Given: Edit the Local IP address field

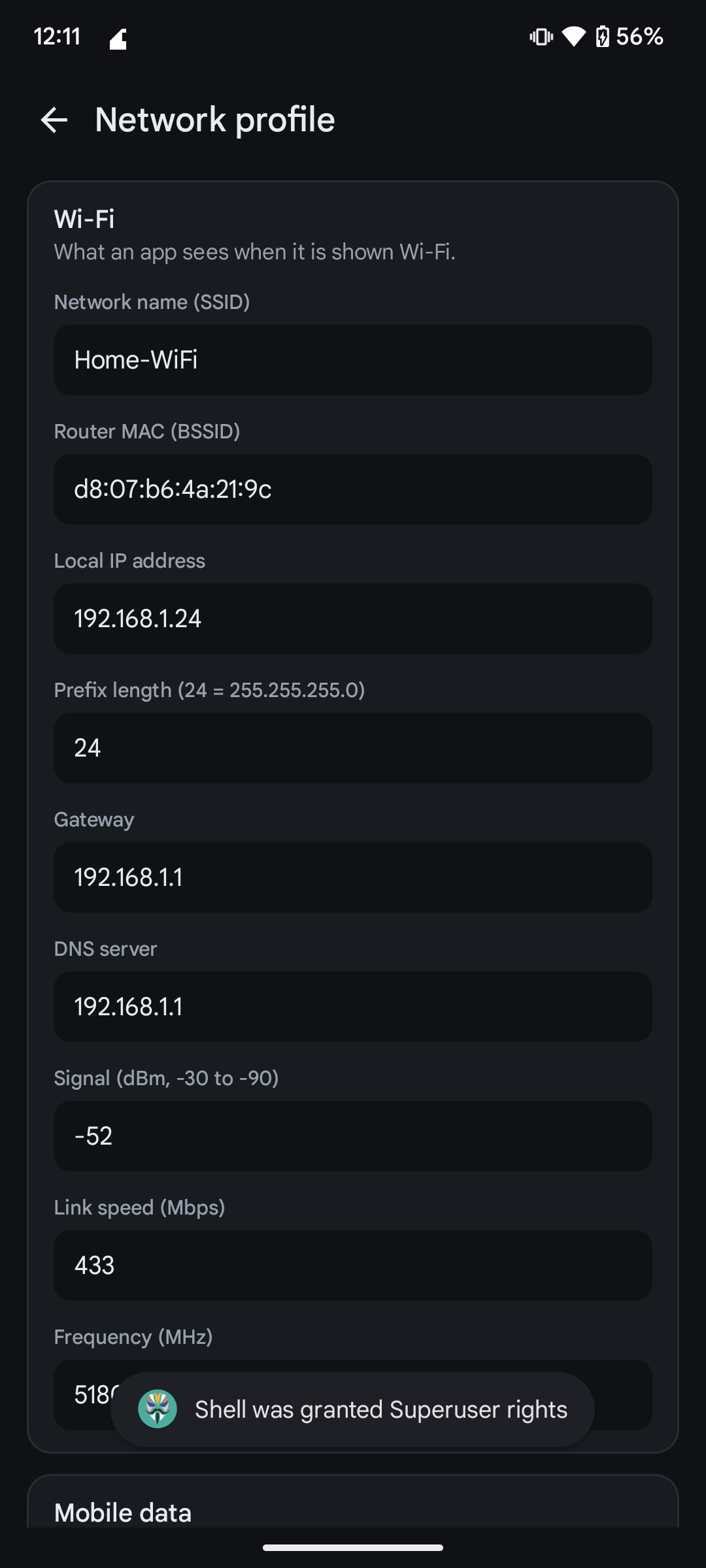Looking at the screenshot, I should coord(353,619).
